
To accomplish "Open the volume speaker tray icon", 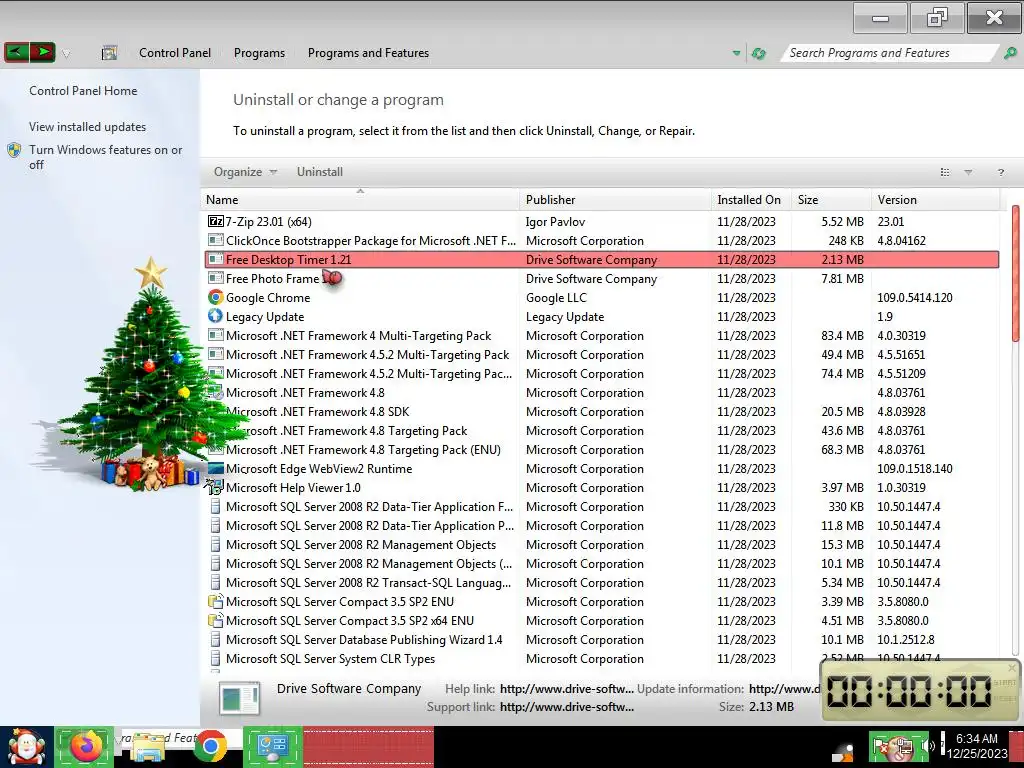I will tap(928, 746).
